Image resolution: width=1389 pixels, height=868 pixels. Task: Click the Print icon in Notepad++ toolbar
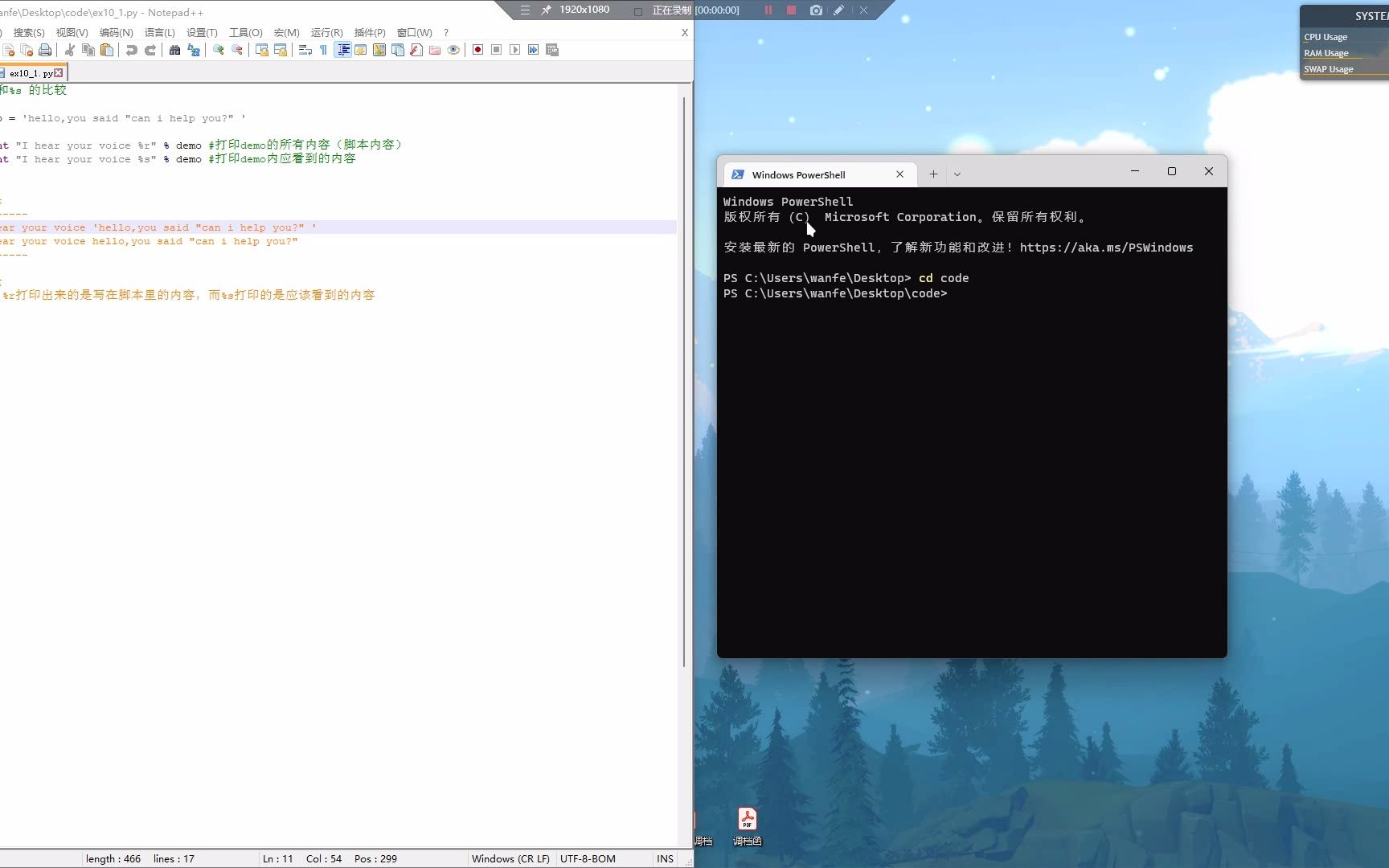tap(45, 50)
